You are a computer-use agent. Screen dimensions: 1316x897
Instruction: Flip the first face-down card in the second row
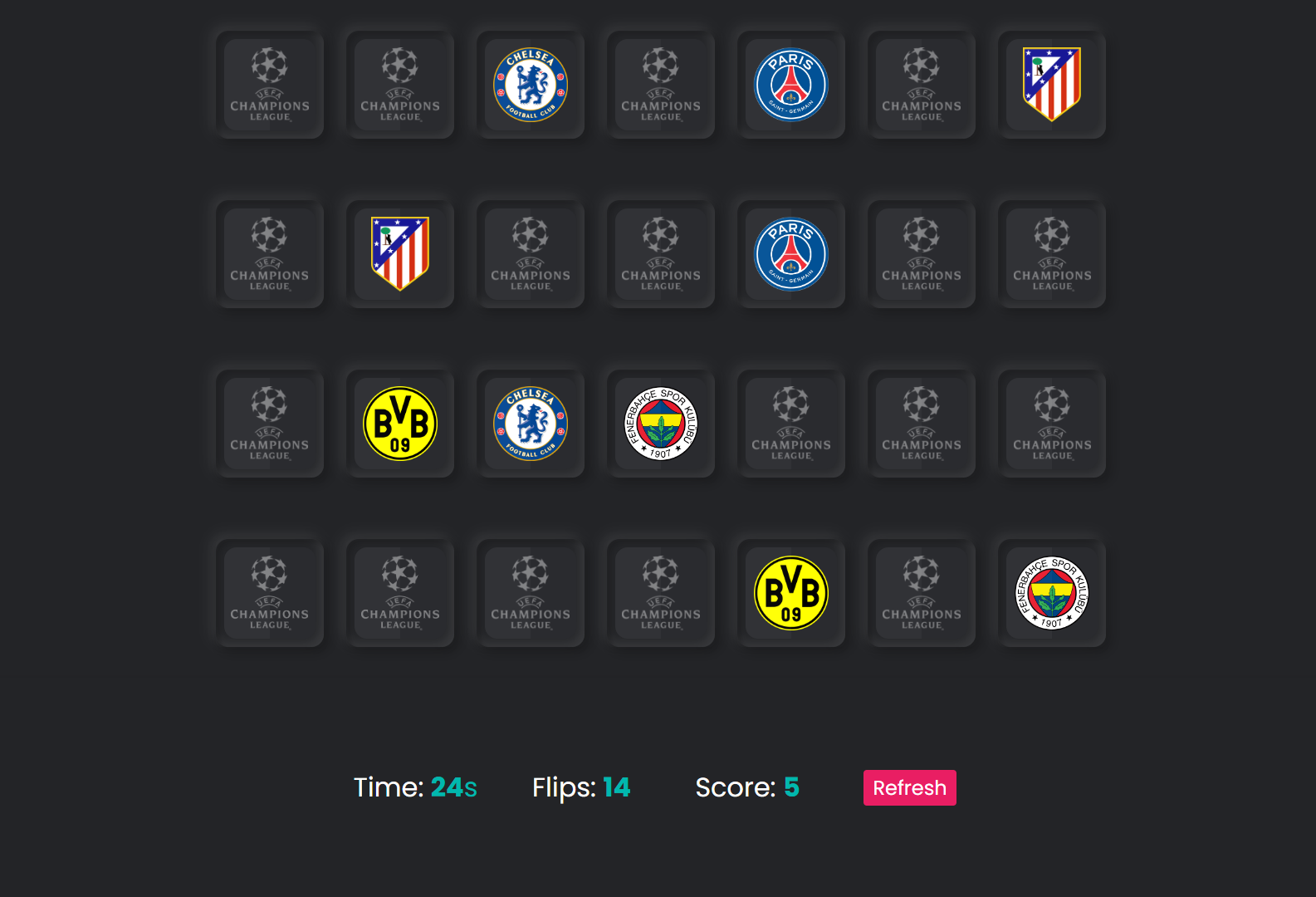[270, 253]
